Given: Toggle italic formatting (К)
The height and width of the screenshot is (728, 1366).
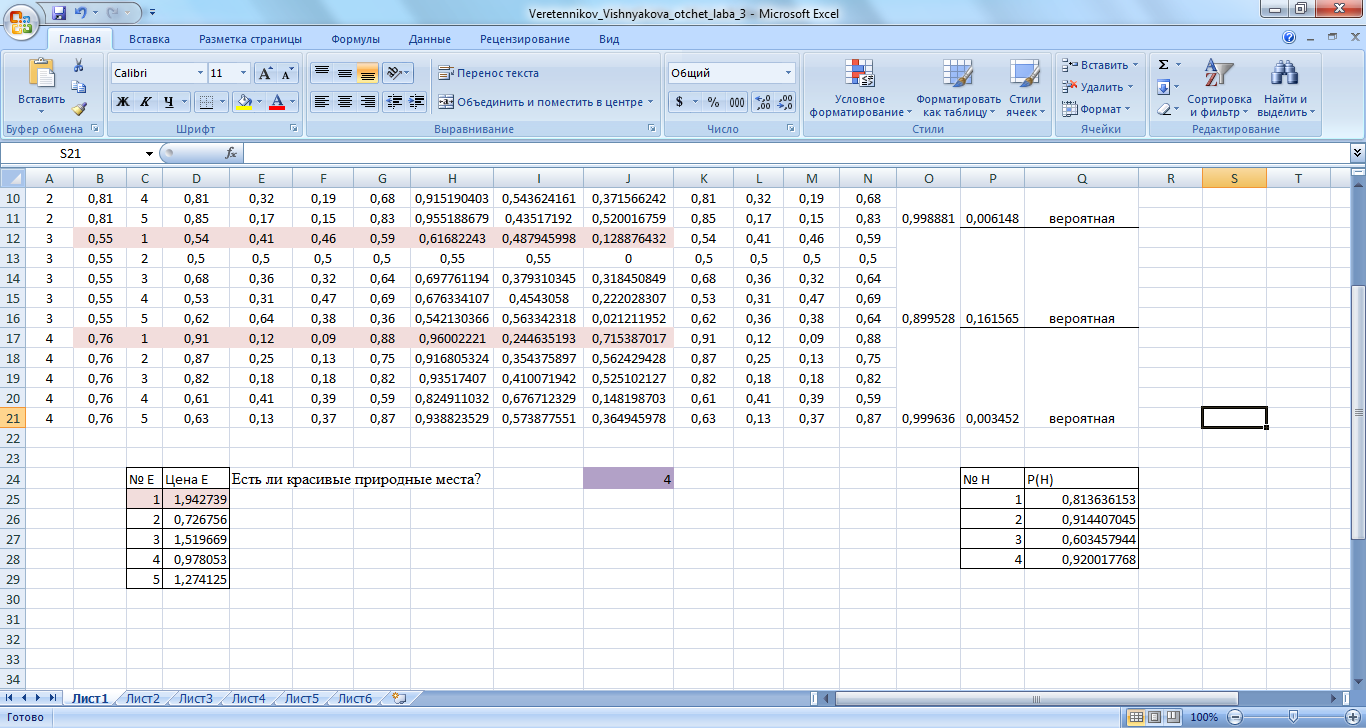Looking at the screenshot, I should click(146, 102).
